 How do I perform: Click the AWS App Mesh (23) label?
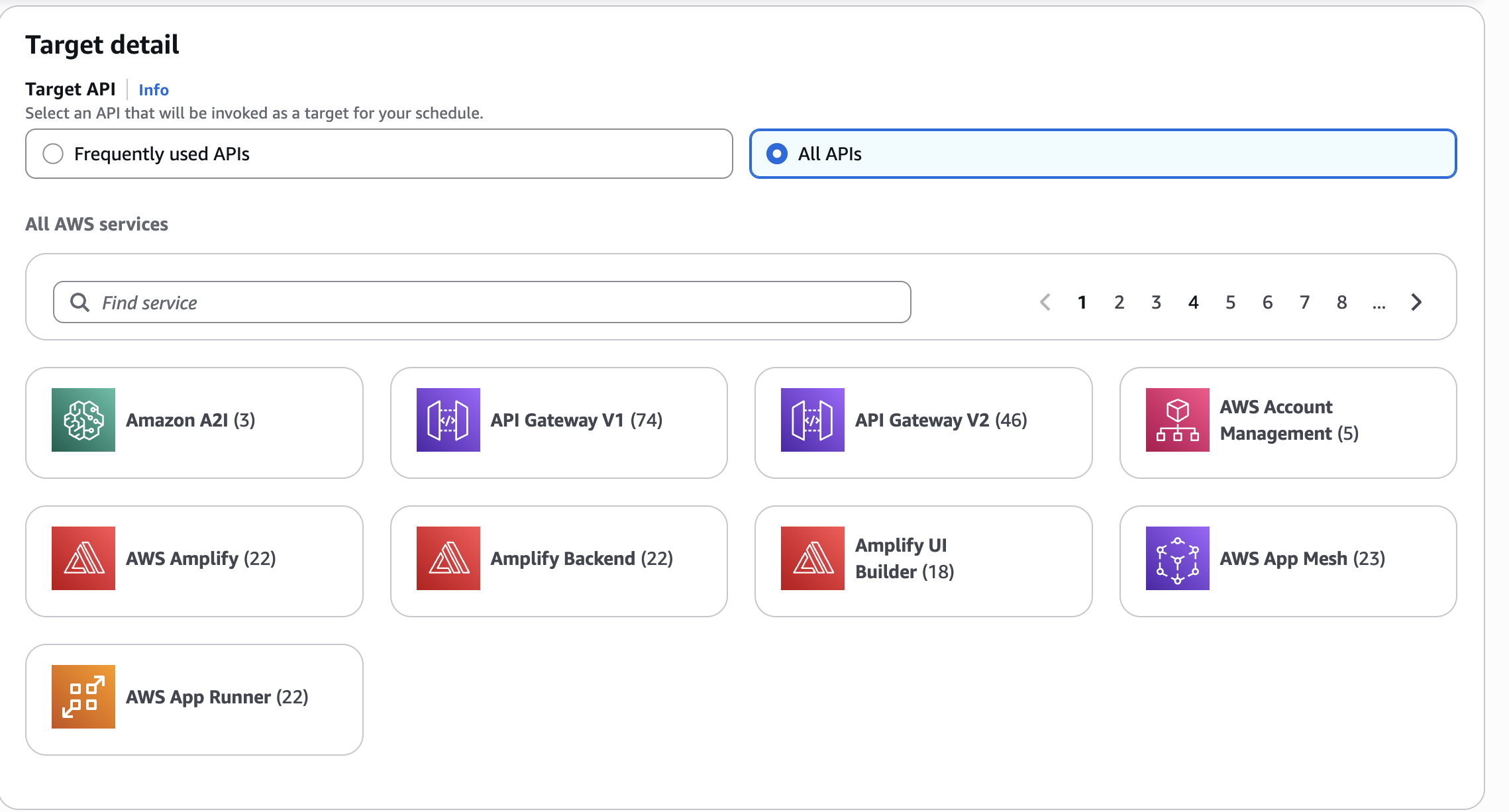coord(1302,558)
